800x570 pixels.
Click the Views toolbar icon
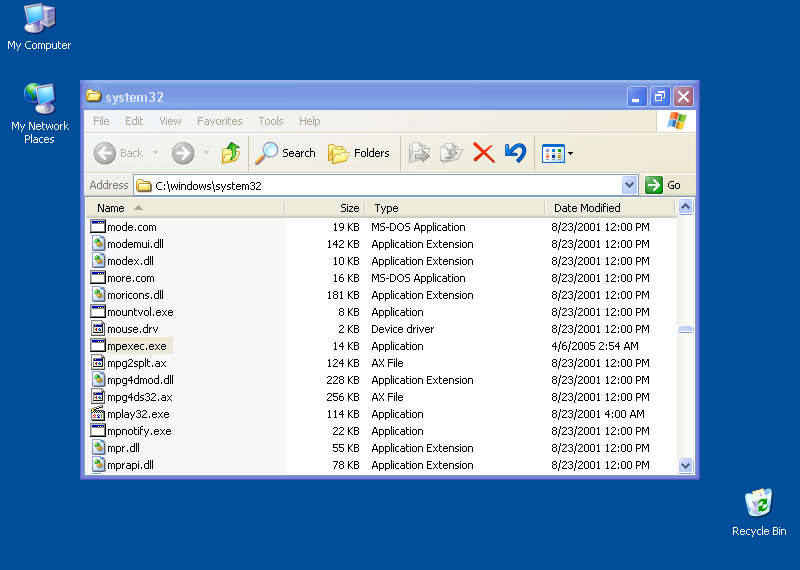pyautogui.click(x=553, y=153)
